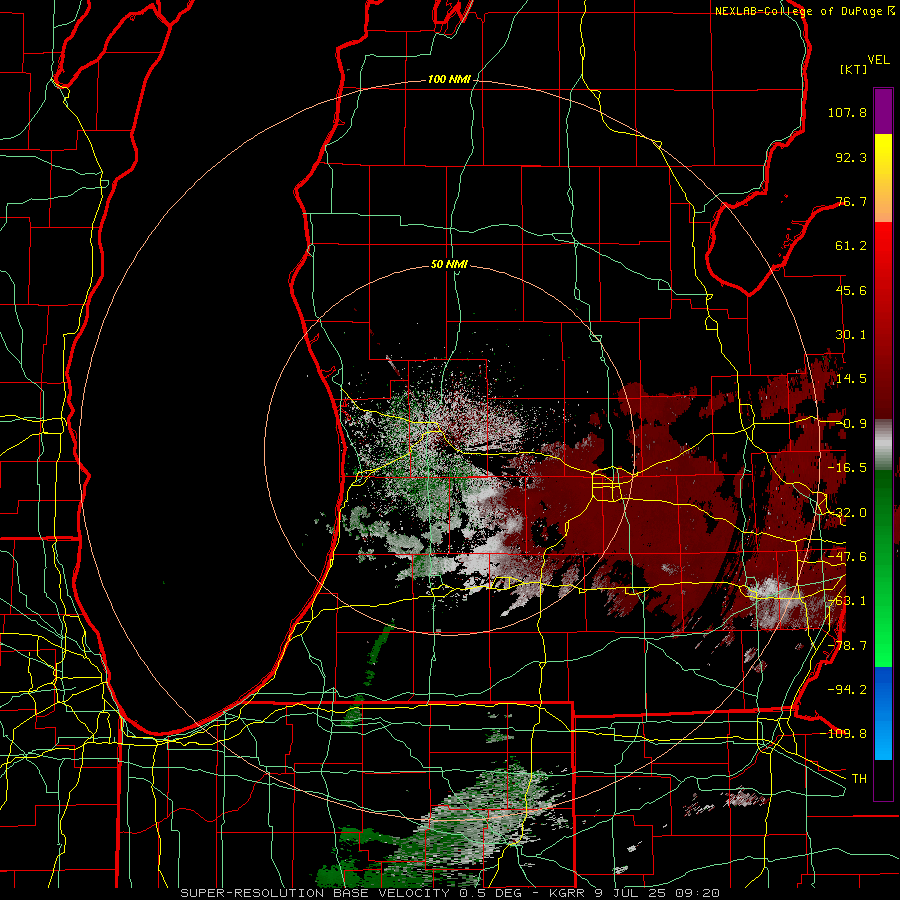Click the -16.5 velocity scale value
The image size is (900, 900).
tap(847, 468)
